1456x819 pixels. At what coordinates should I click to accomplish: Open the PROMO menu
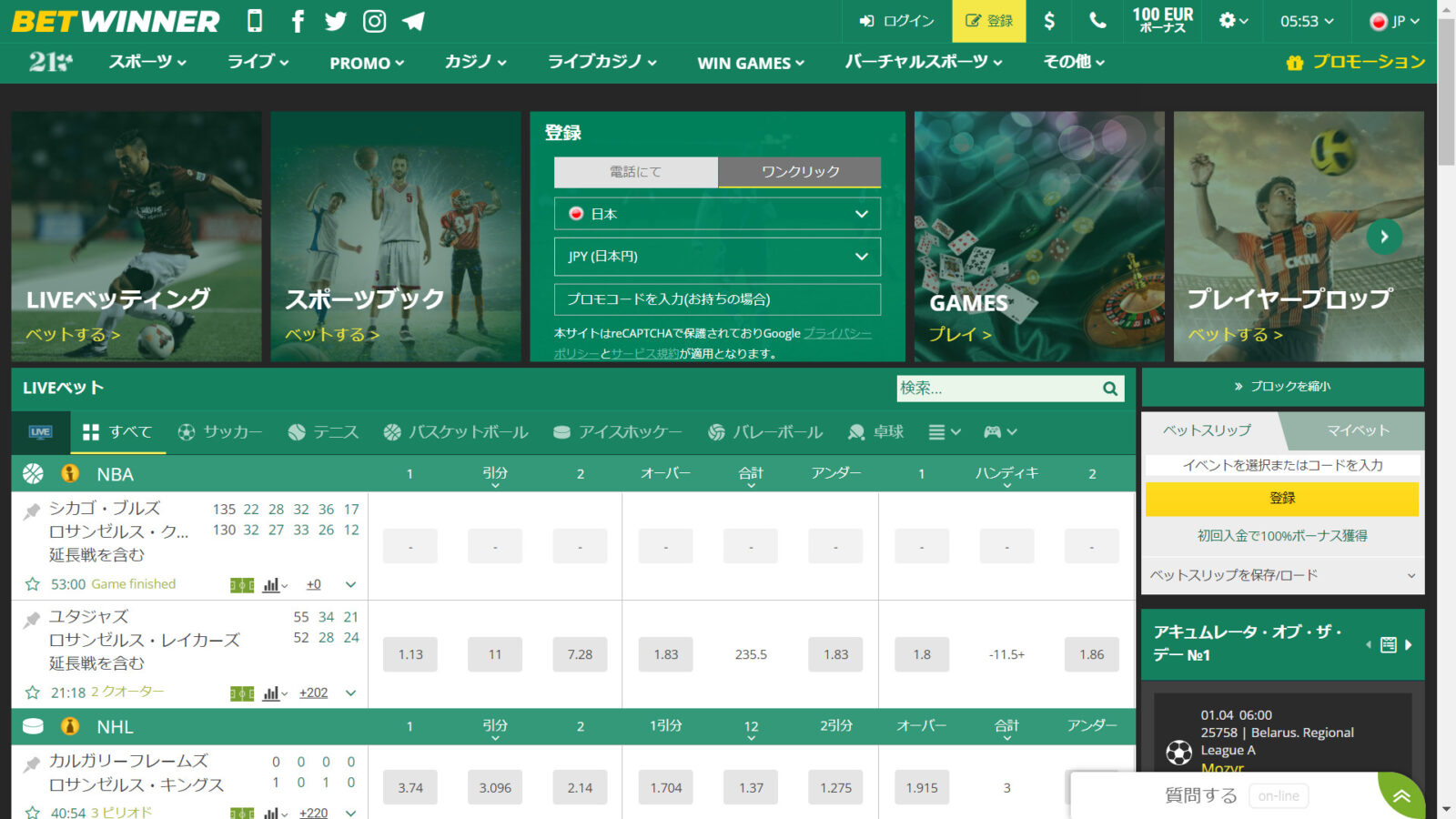pos(367,63)
